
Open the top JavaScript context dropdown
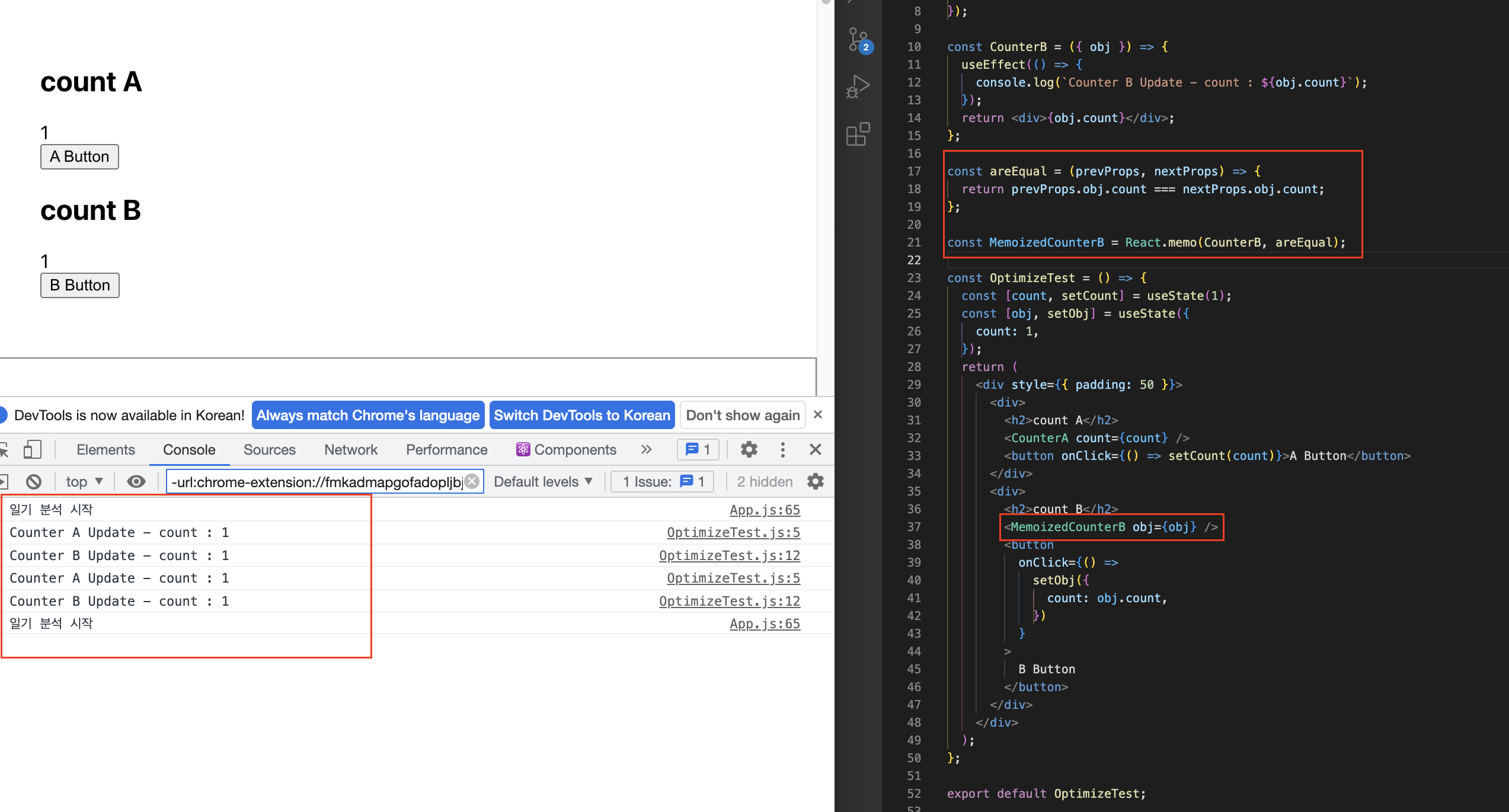(x=84, y=482)
